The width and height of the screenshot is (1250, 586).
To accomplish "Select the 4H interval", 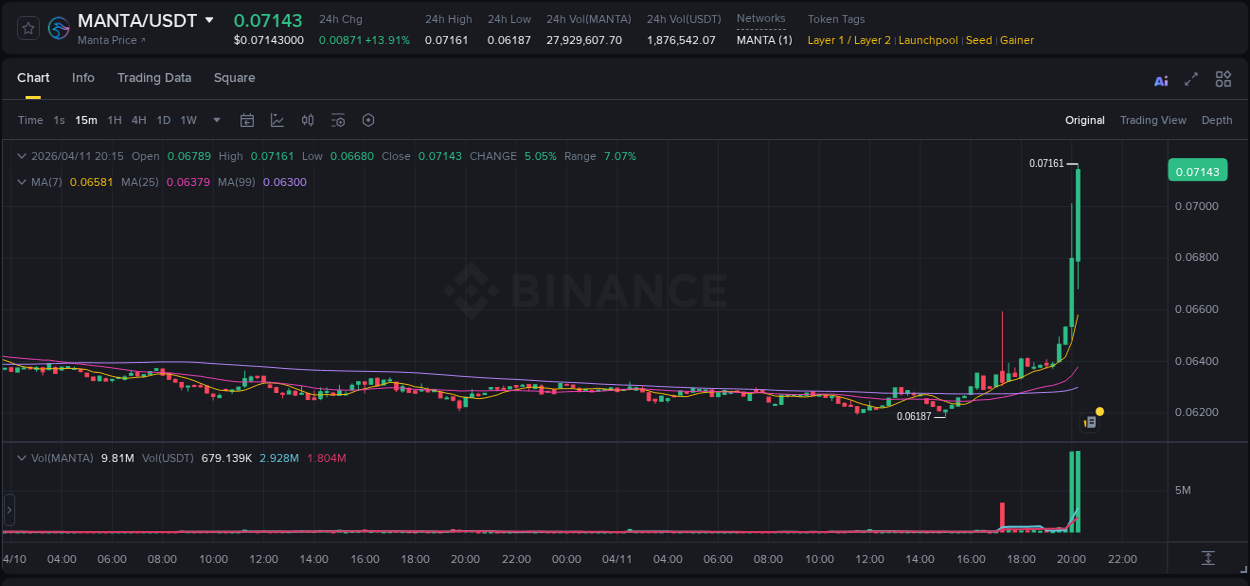I will [139, 120].
